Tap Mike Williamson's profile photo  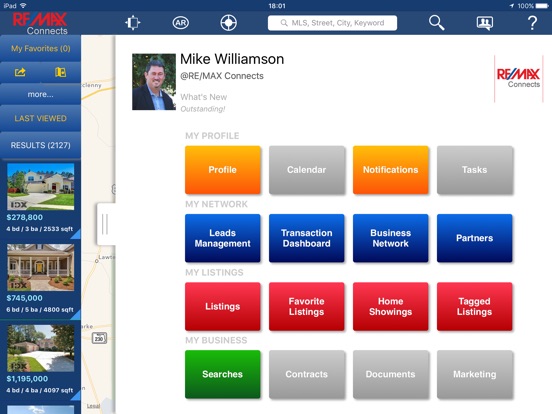[x=154, y=82]
